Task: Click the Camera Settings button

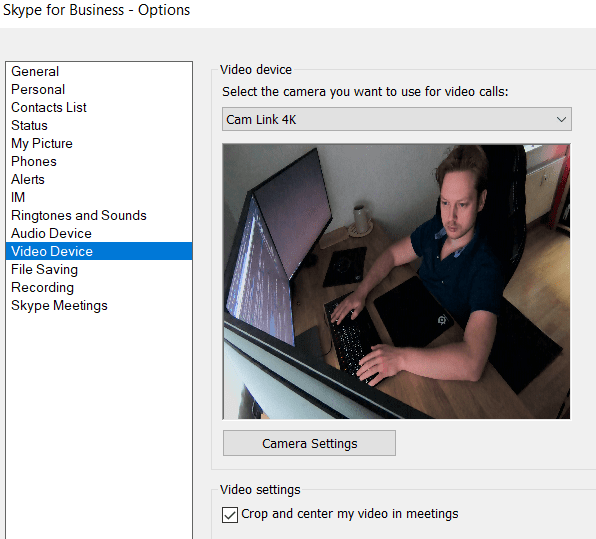Action: click(x=309, y=443)
